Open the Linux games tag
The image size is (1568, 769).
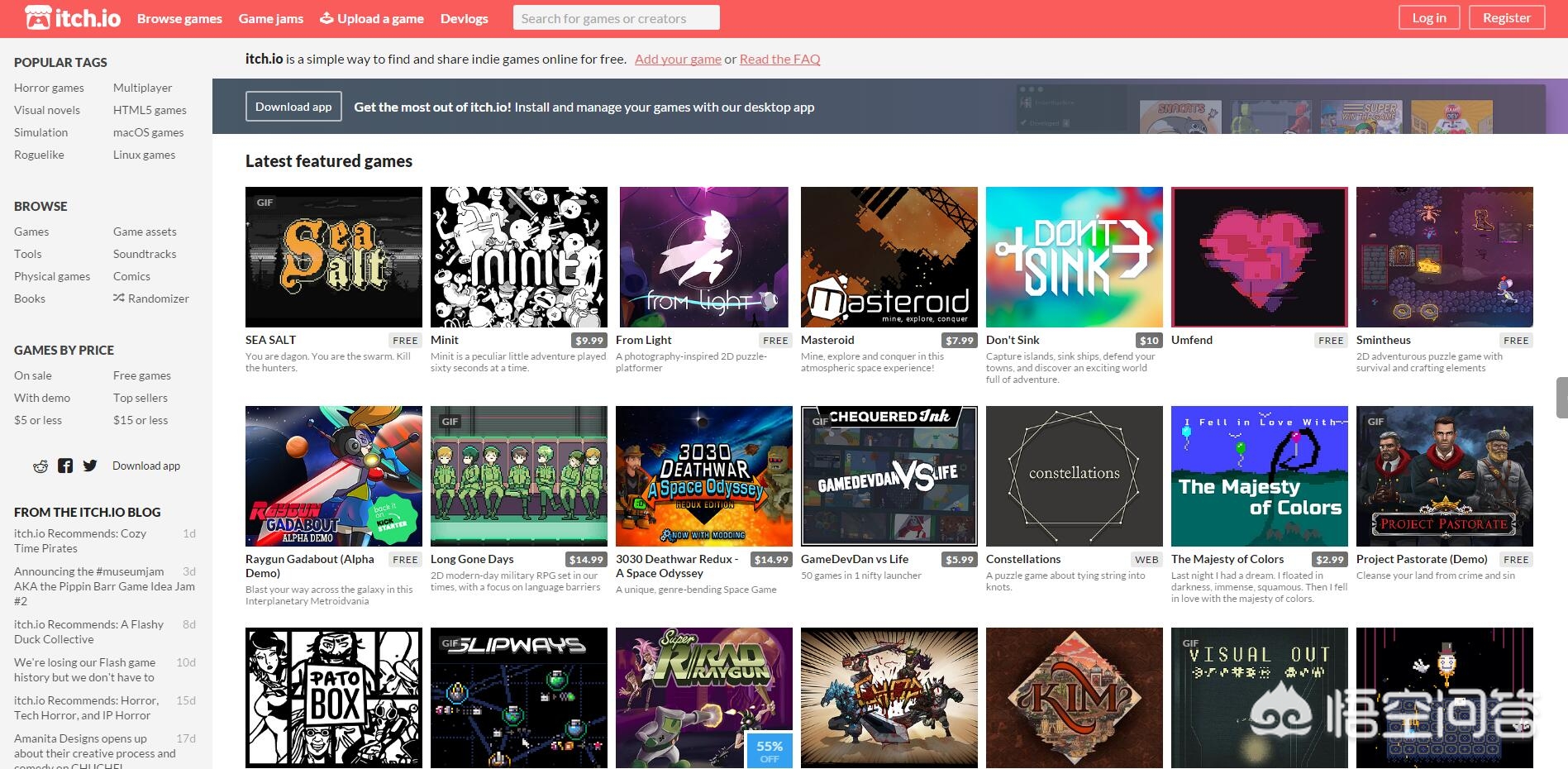click(145, 155)
